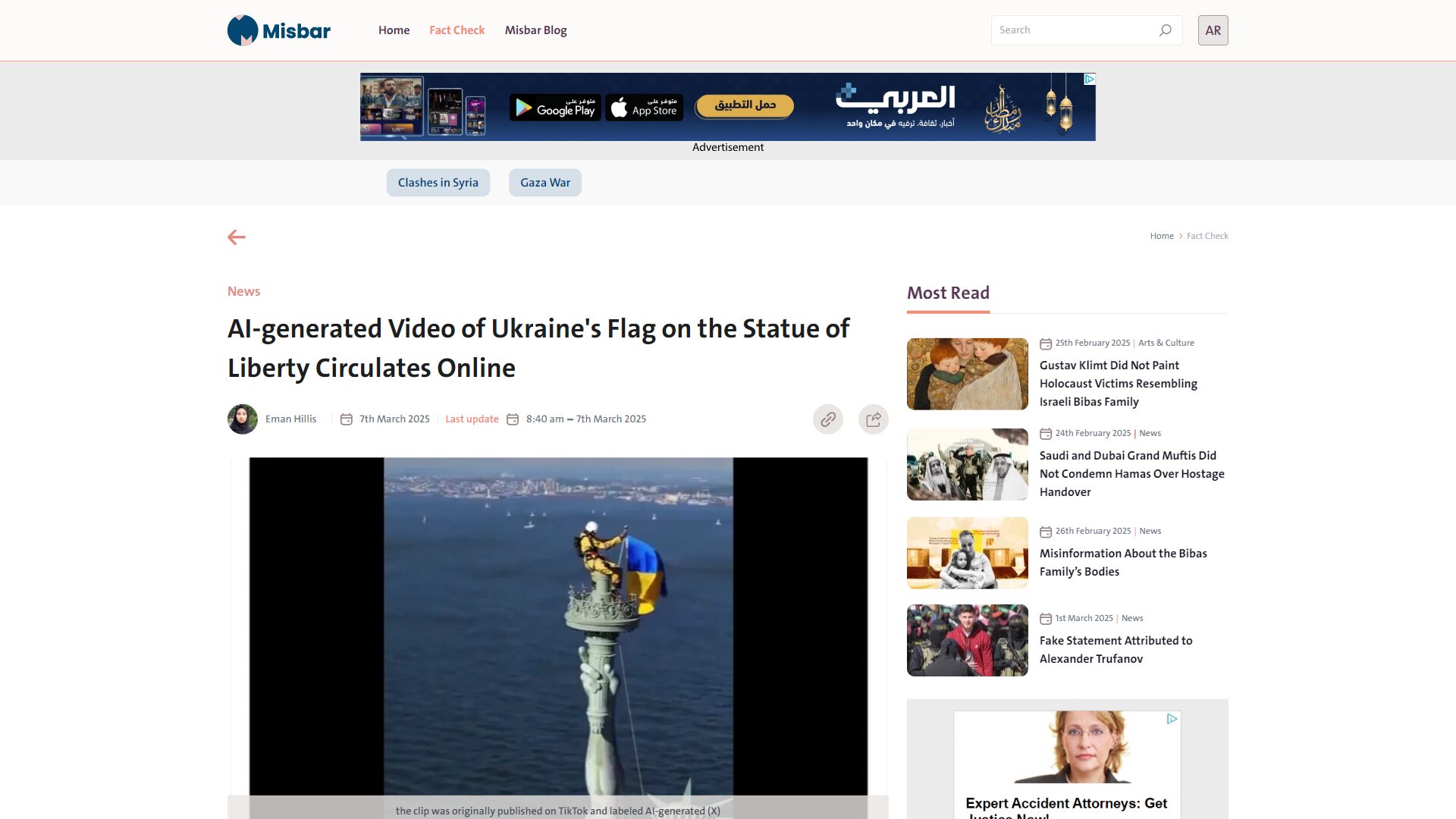Image resolution: width=1456 pixels, height=819 pixels.
Task: Click the back arrow icon
Action: 237,237
